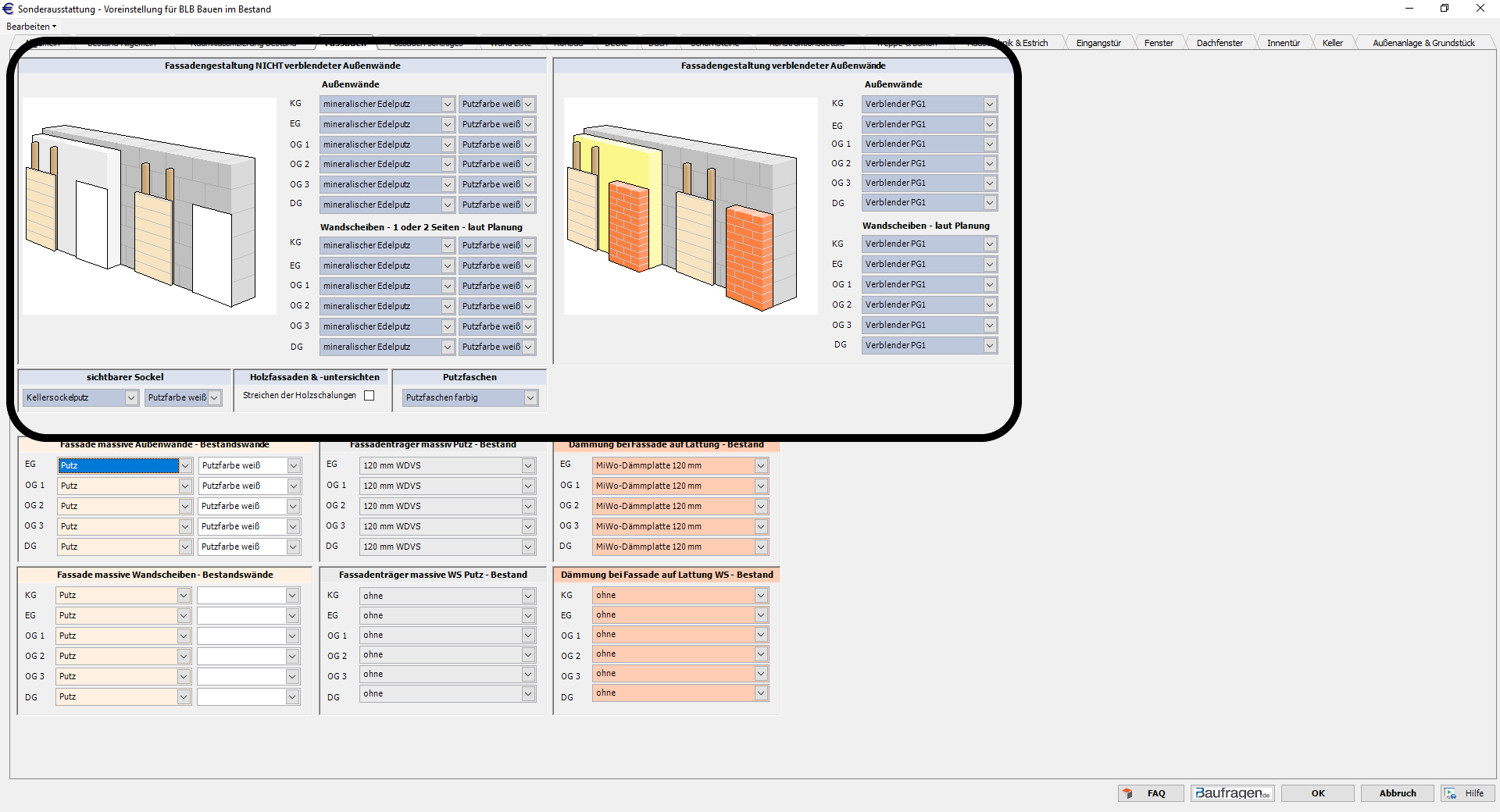Image resolution: width=1500 pixels, height=812 pixels.
Task: Open the Bearbeiten menu
Action: click(31, 27)
